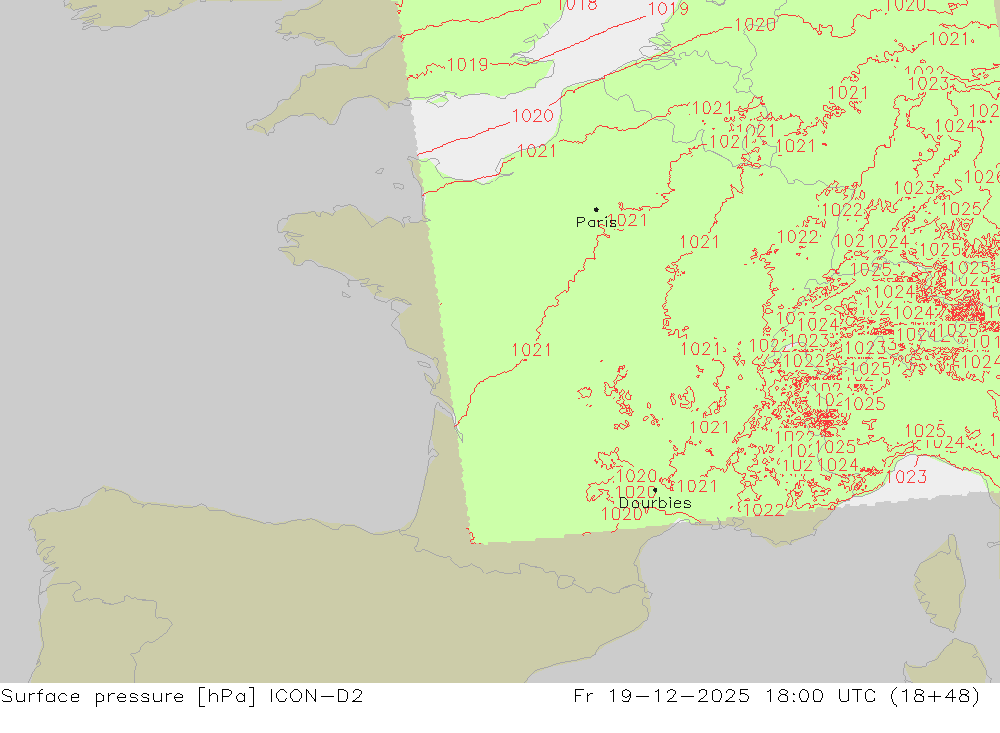Click the Dourbies place name label
The height and width of the screenshot is (733, 1000).
[655, 503]
